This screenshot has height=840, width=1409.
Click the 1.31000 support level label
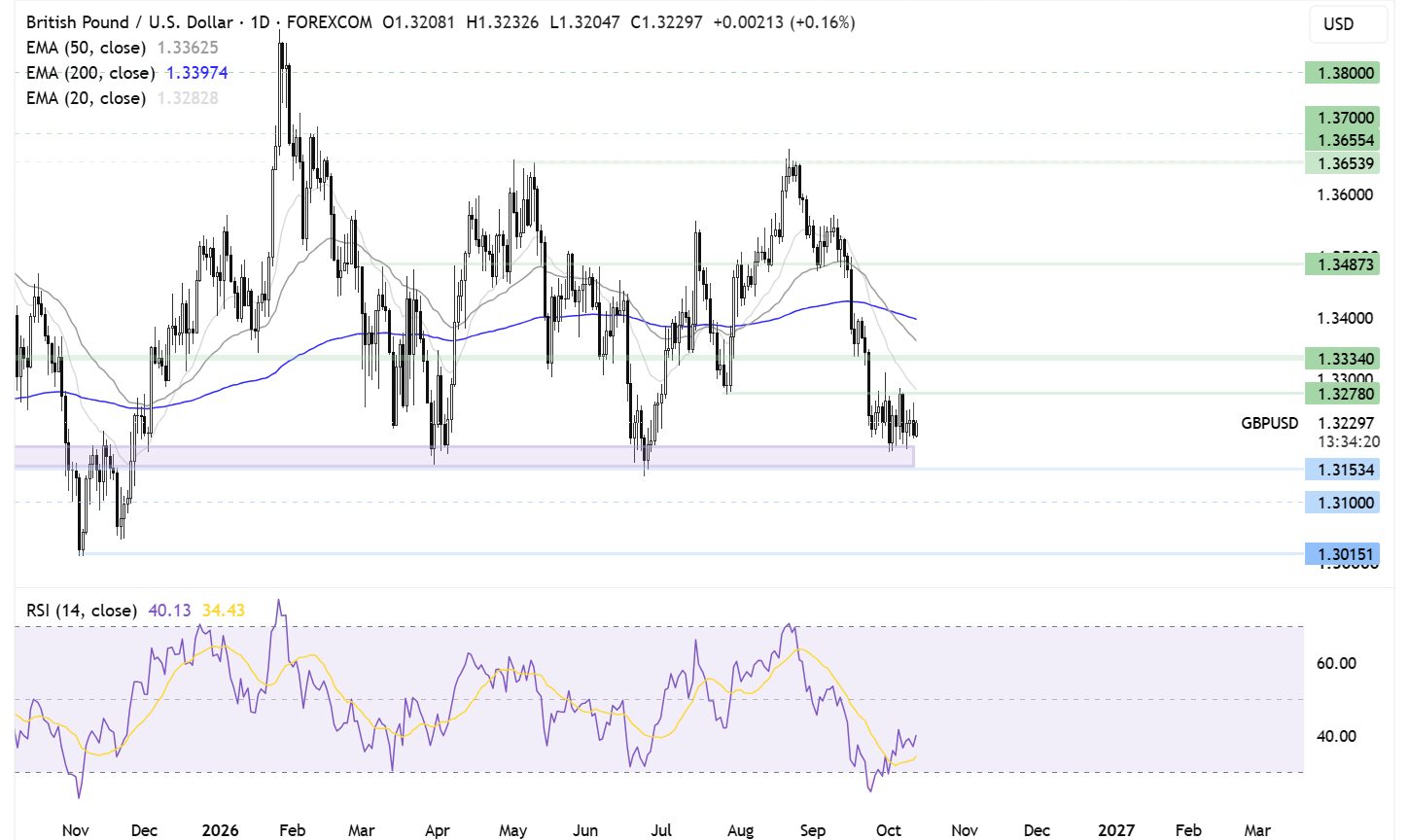pos(1342,503)
